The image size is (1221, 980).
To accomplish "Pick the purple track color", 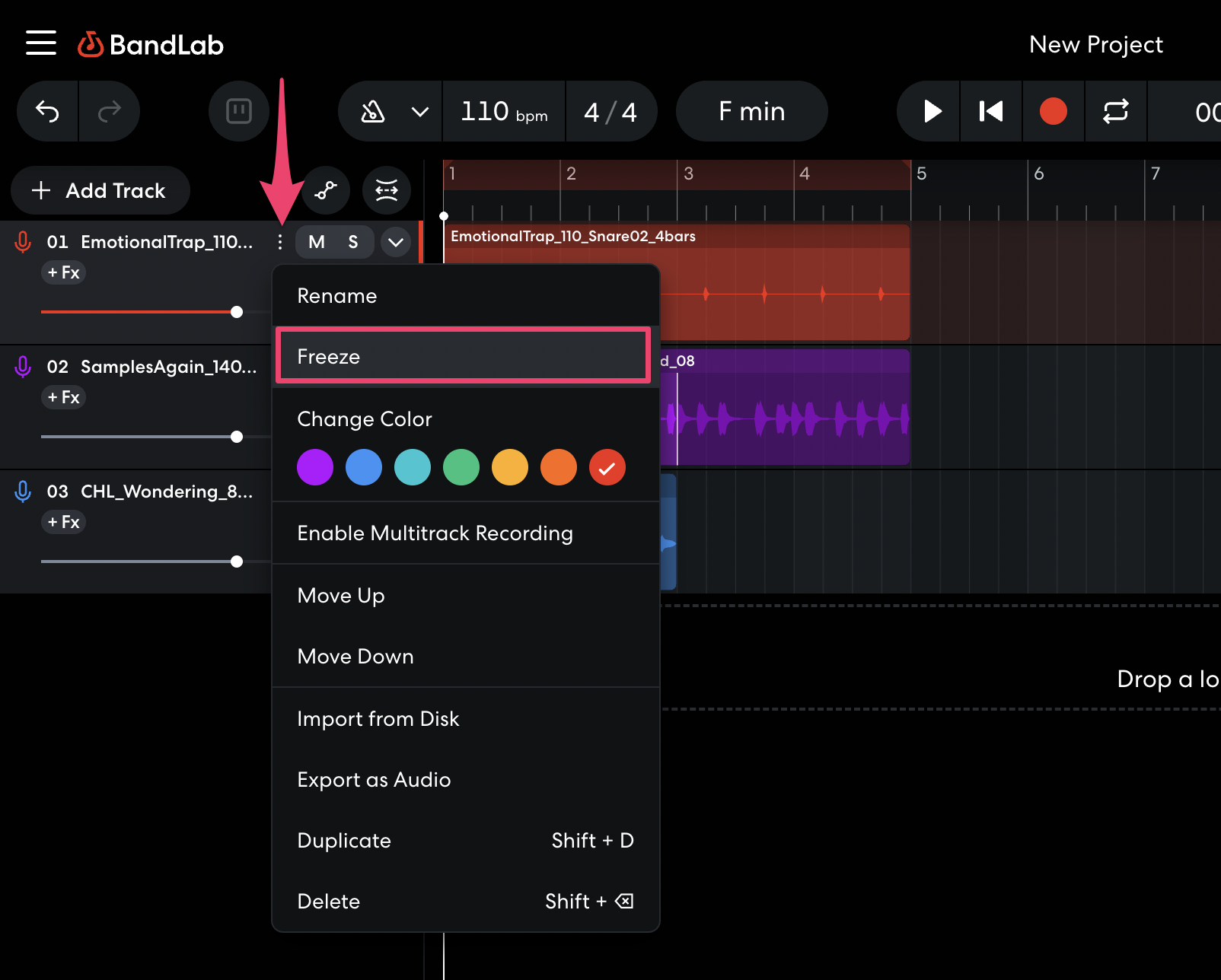I will [315, 467].
